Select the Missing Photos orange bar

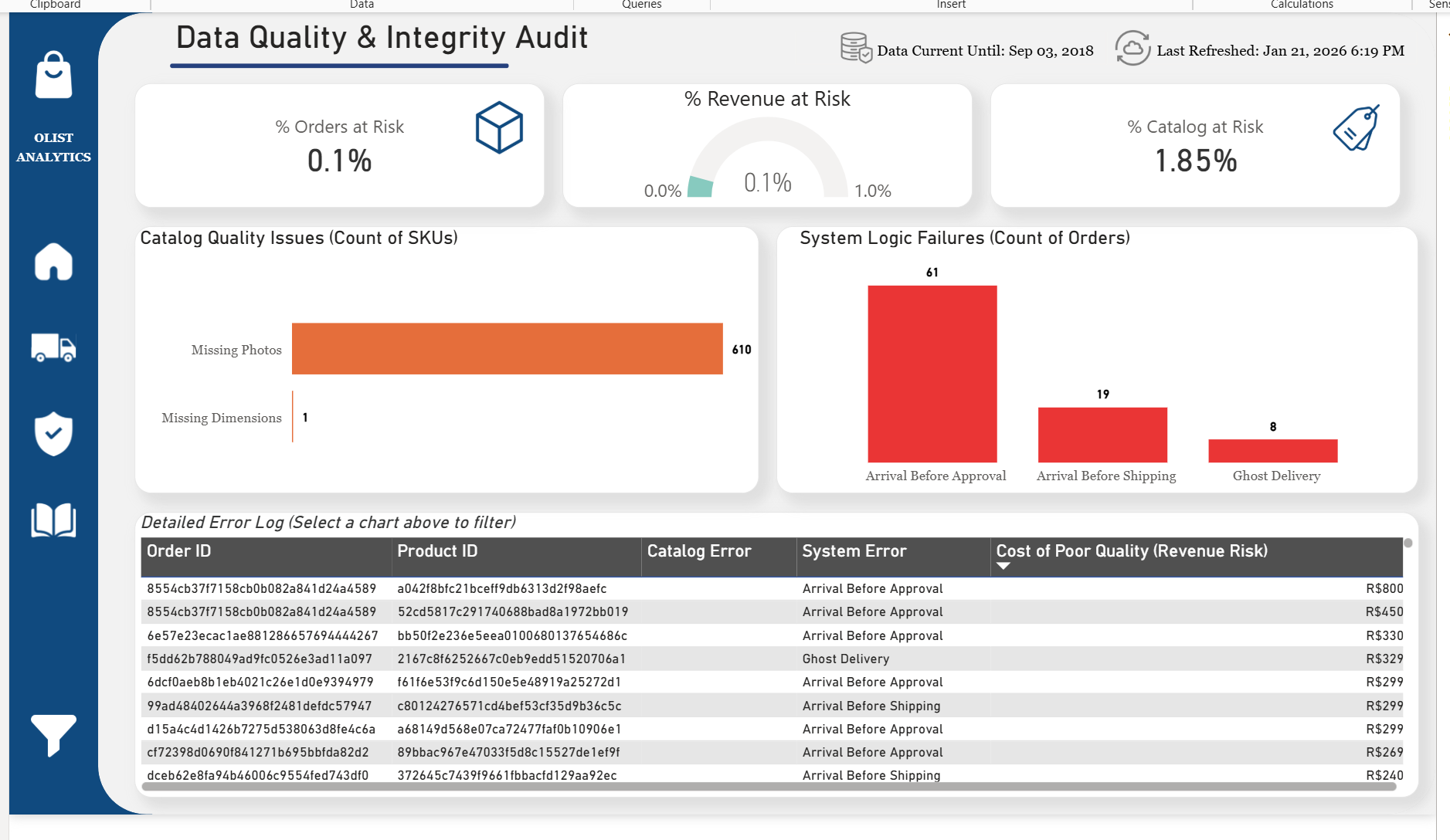tap(507, 349)
